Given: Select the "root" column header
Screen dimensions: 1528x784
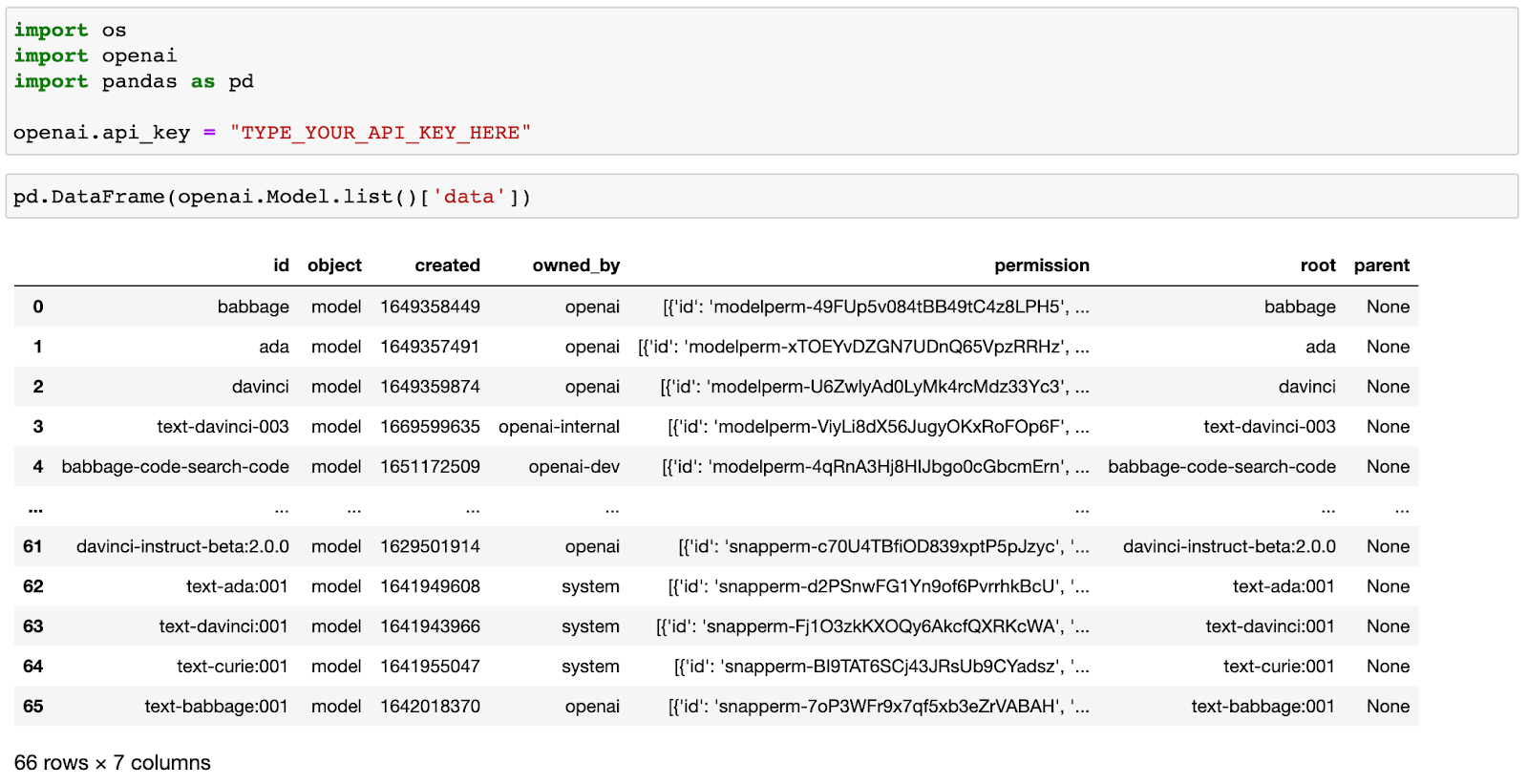Looking at the screenshot, I should 1317,265.
